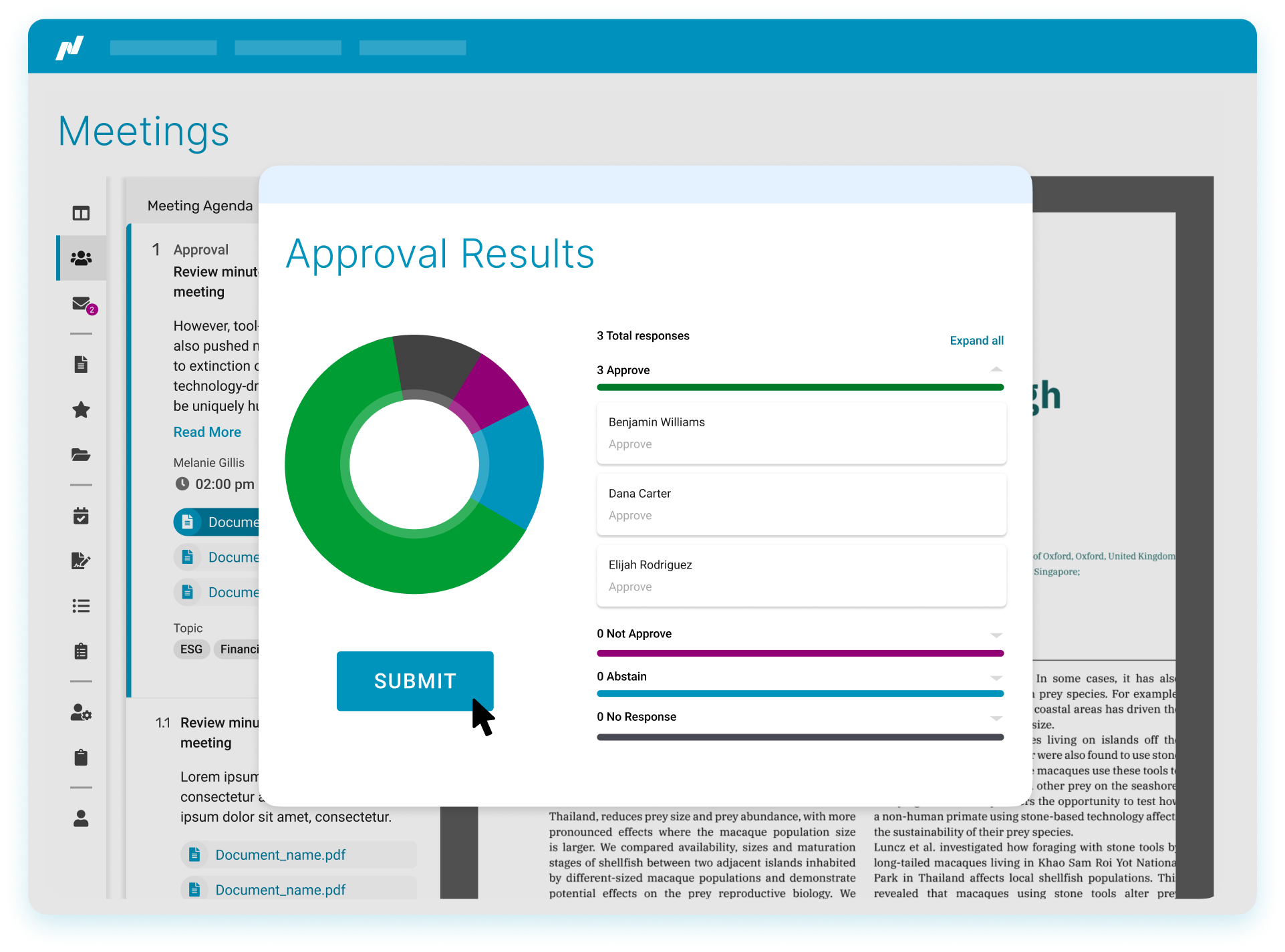This screenshot has height=952, width=1285.
Task: Open the user settings gear icon
Action: 81,713
